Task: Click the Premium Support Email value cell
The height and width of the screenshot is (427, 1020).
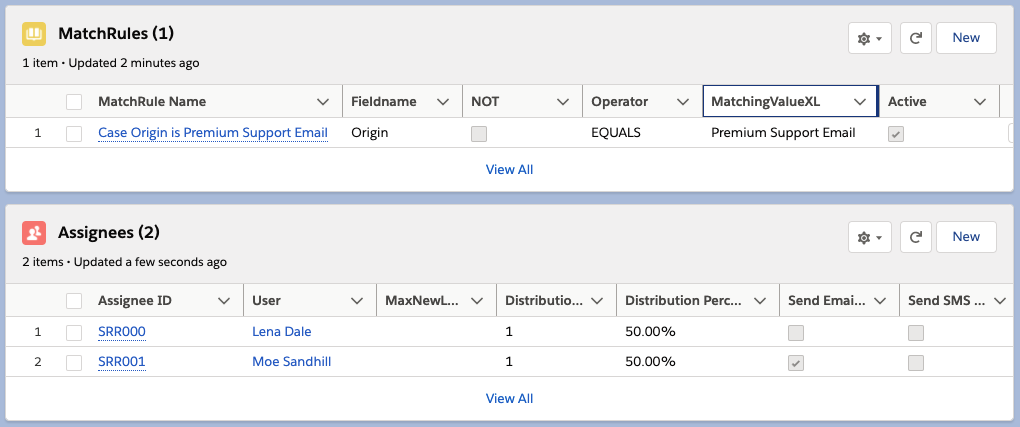Action: pyautogui.click(x=783, y=133)
